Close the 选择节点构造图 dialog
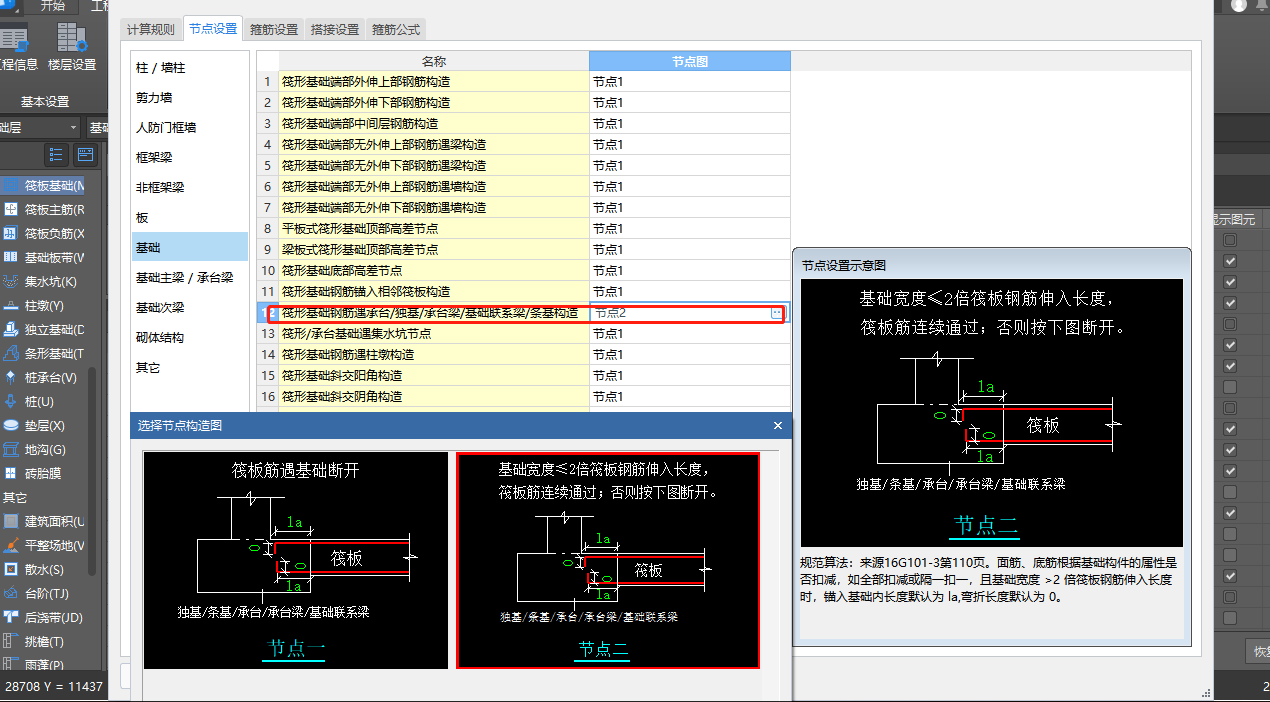This screenshot has height=702, width=1270. (778, 426)
